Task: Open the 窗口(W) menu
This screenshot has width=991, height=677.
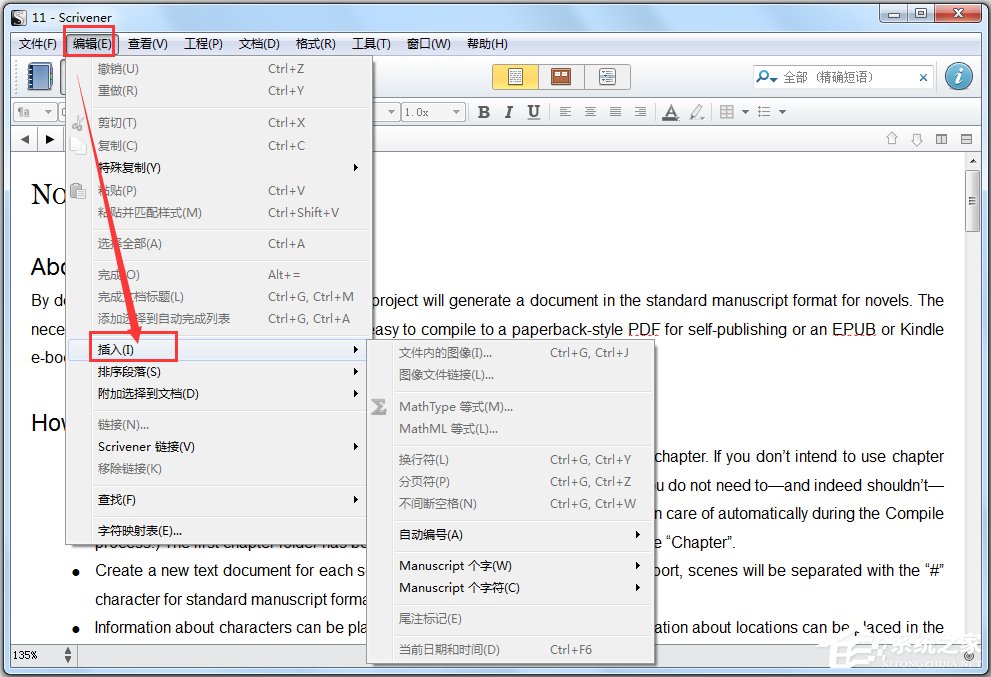Action: [x=429, y=44]
